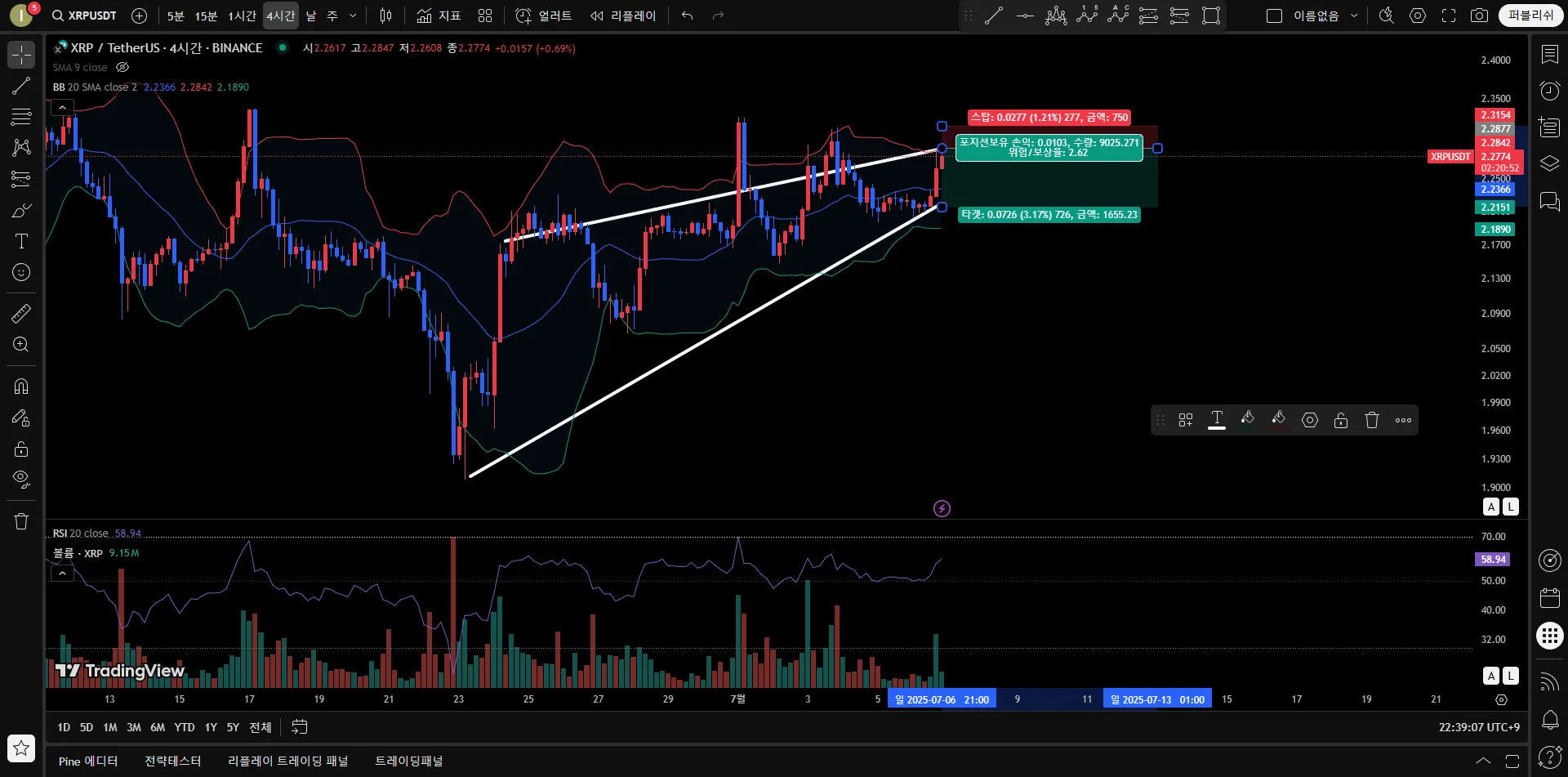
Task: Select the brush drawing tool
Action: pos(21,210)
